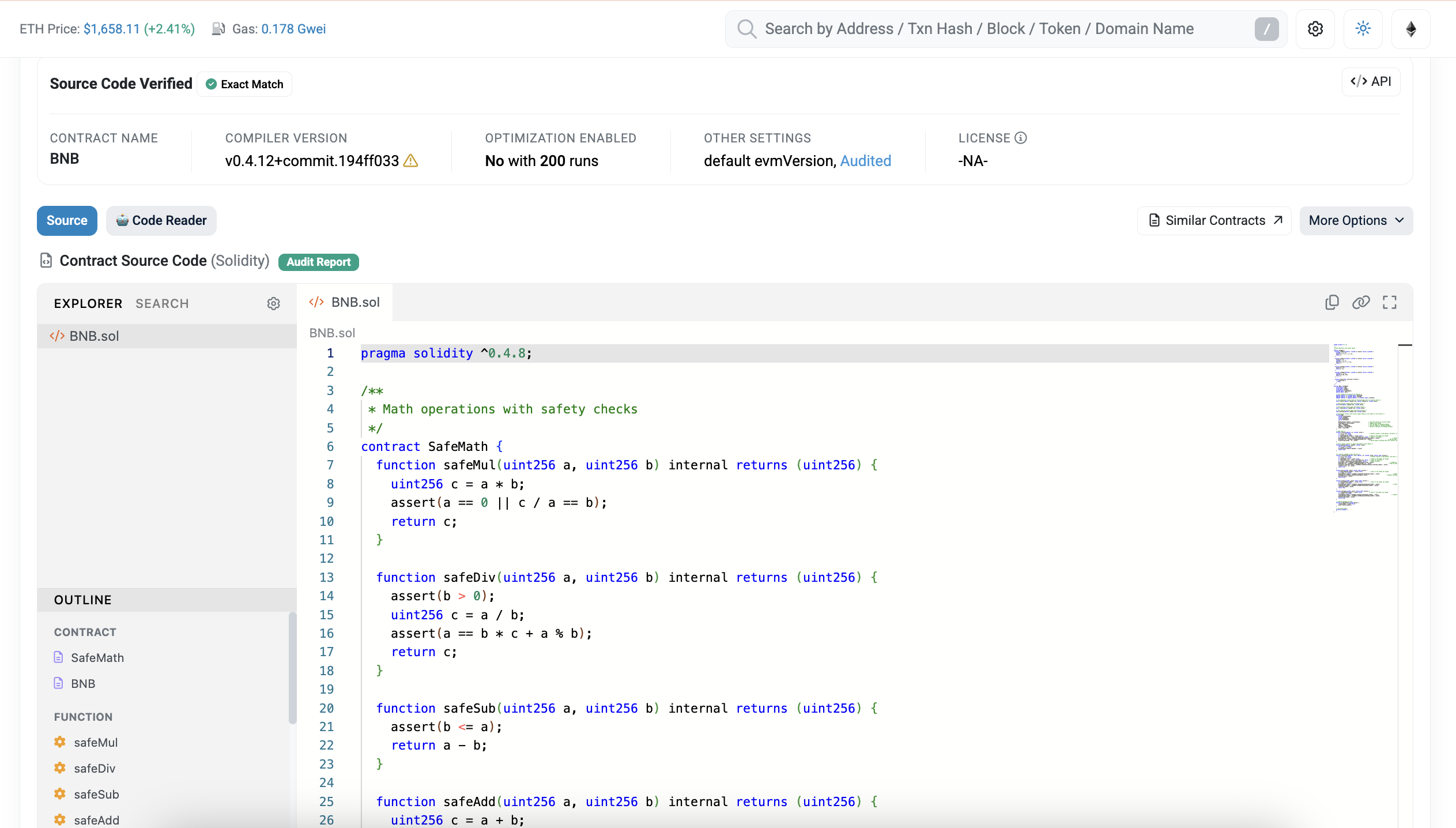1456x828 pixels.
Task: Select the SEARCH panel tab
Action: point(162,303)
